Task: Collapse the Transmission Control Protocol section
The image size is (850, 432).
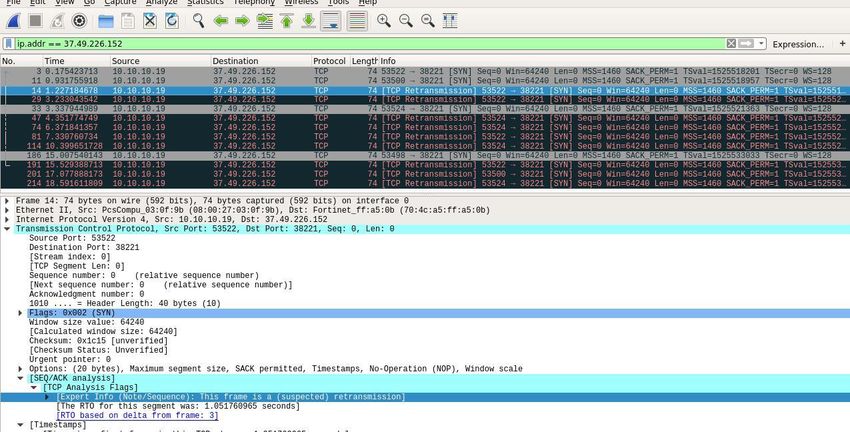Action: 7,229
